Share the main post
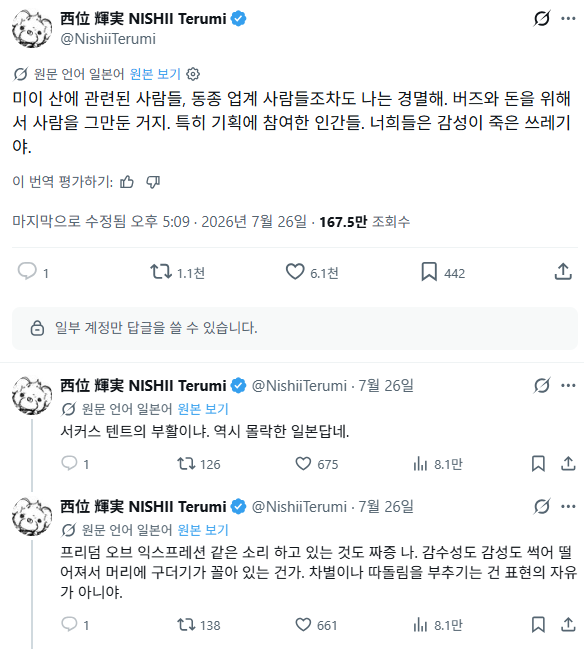The image size is (584, 649). pos(563,272)
